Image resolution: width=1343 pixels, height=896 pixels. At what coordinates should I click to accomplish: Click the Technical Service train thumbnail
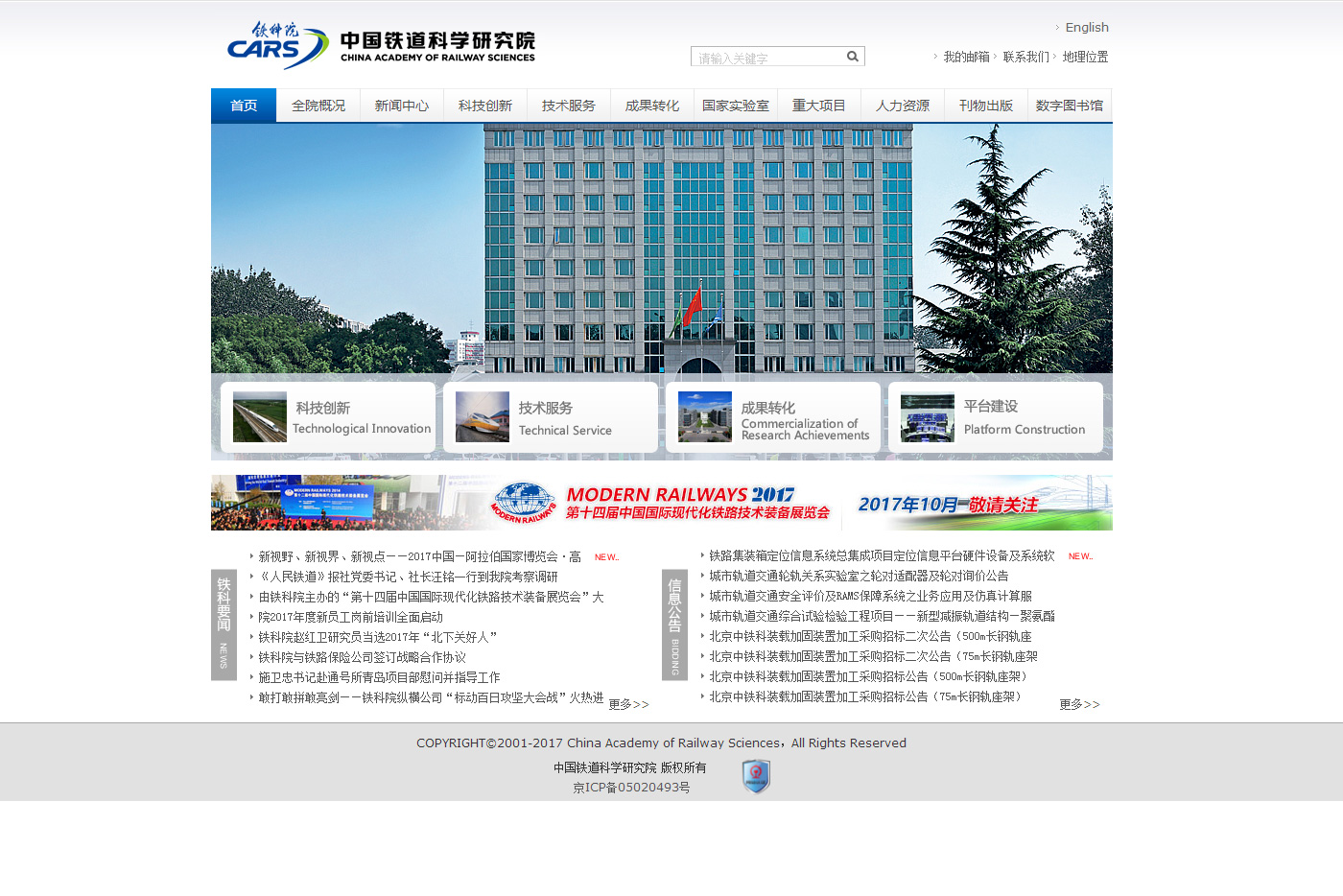[483, 417]
